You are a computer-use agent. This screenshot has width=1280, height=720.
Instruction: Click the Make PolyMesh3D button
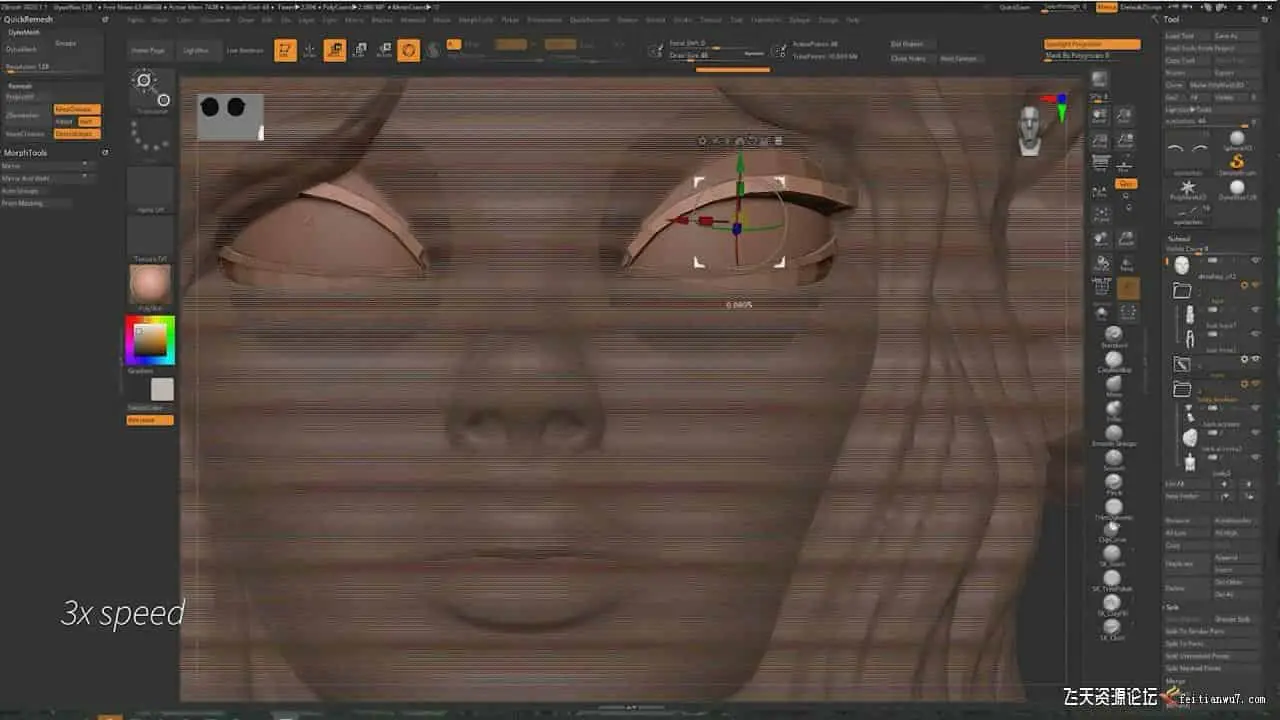(1225, 85)
